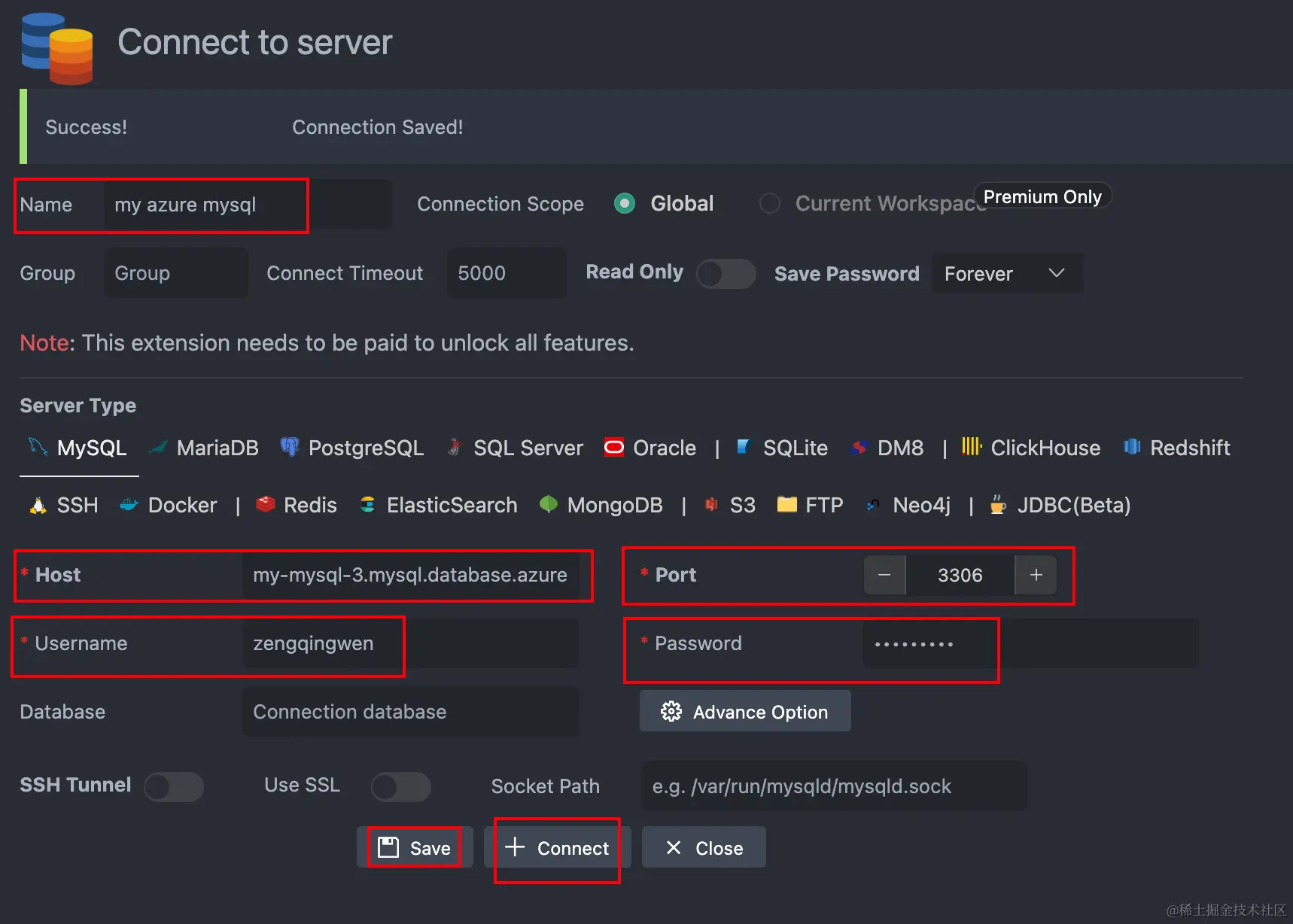Click the gear icon on Advance Option
This screenshot has width=1293, height=924.
tap(671, 711)
